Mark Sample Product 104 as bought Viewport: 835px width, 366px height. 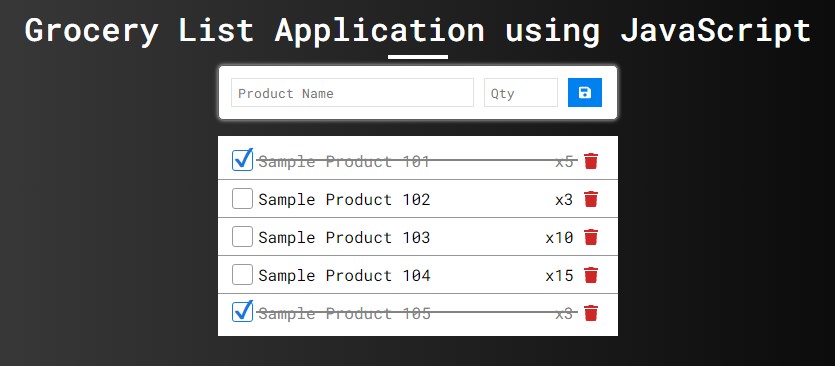(242, 275)
